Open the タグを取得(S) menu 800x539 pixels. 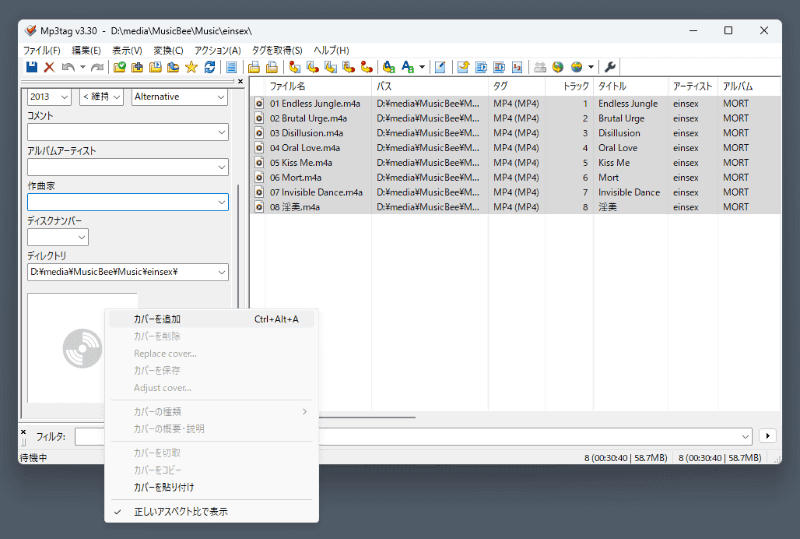(x=277, y=50)
